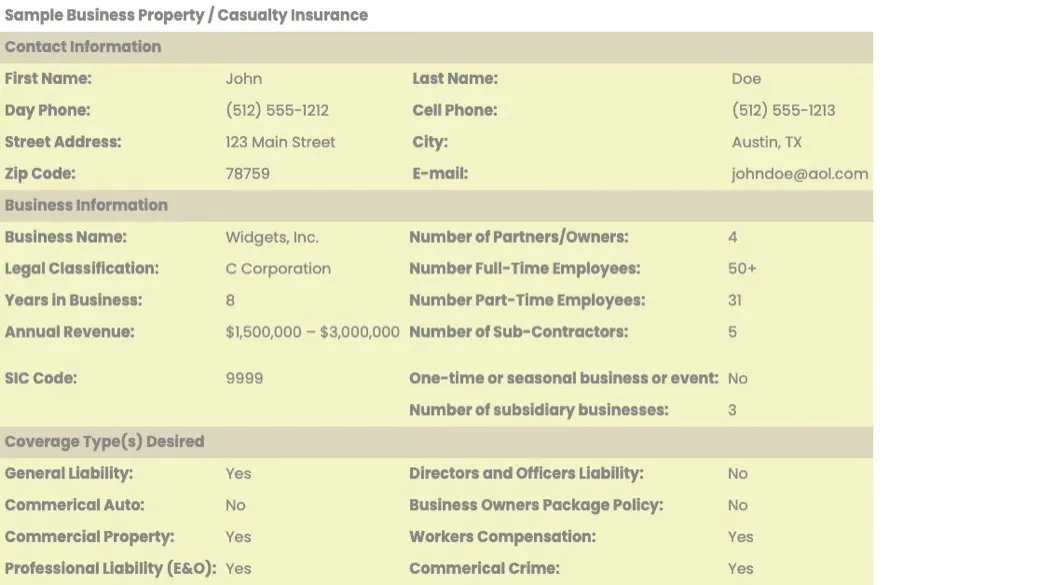
Task: Select the full-time employees value '50+'
Action: click(x=742, y=269)
